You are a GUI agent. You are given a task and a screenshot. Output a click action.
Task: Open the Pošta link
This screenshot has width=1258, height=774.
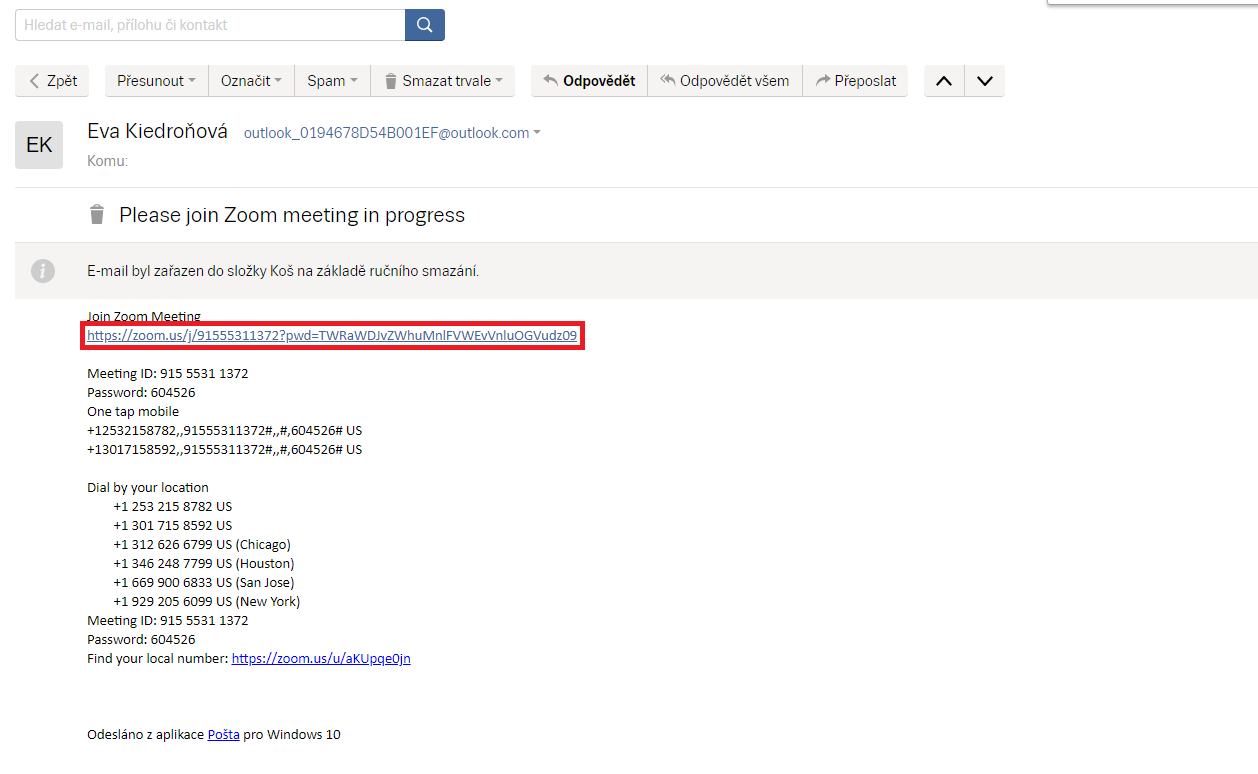point(224,735)
